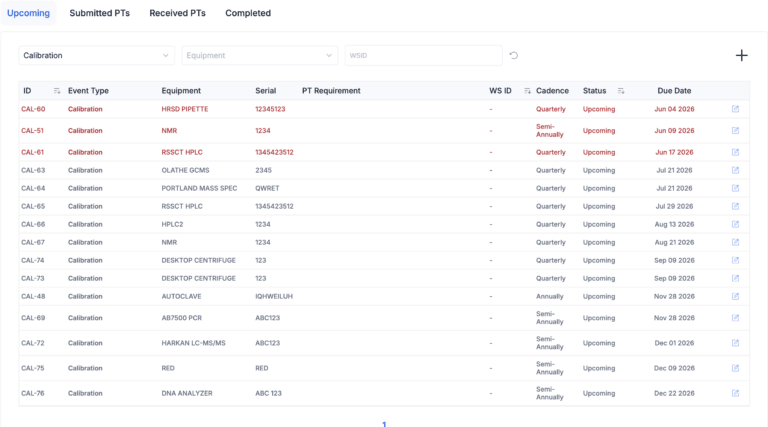Open the edit icon for CAL-69
The width and height of the screenshot is (768, 427).
(x=735, y=318)
